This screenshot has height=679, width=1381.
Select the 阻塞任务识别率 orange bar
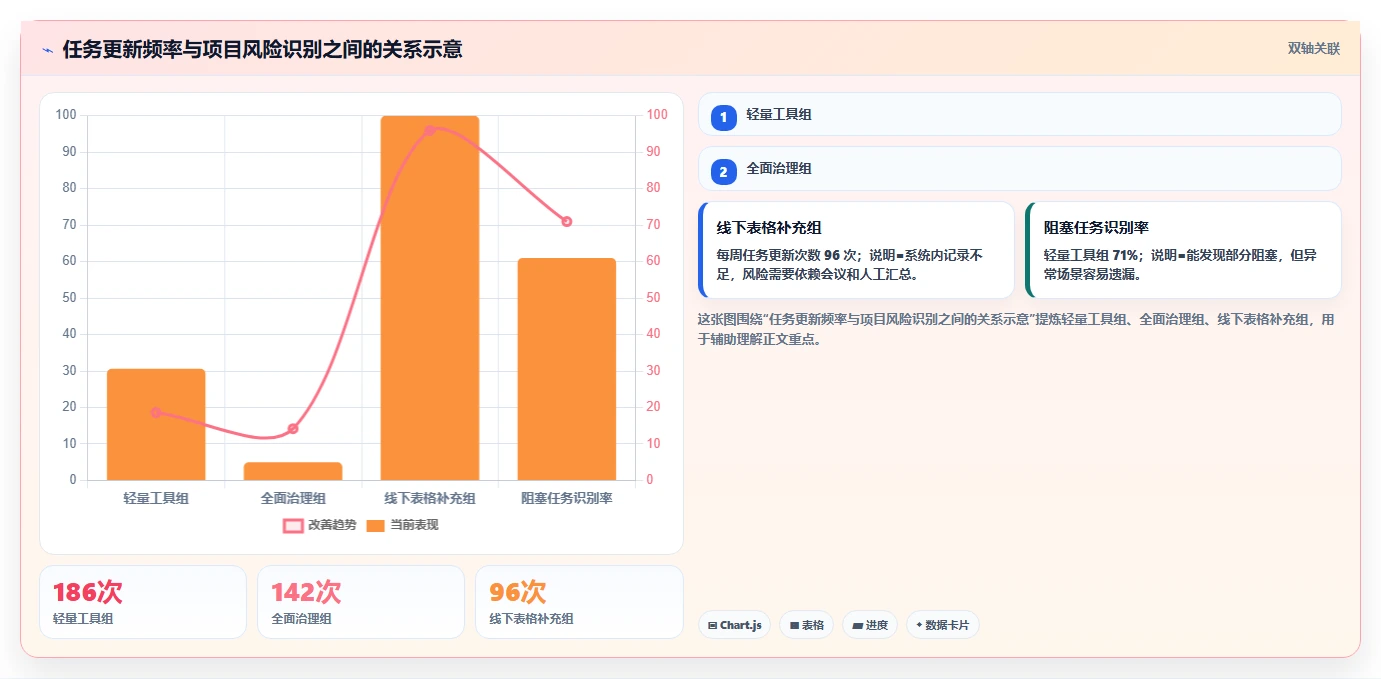[x=567, y=369]
